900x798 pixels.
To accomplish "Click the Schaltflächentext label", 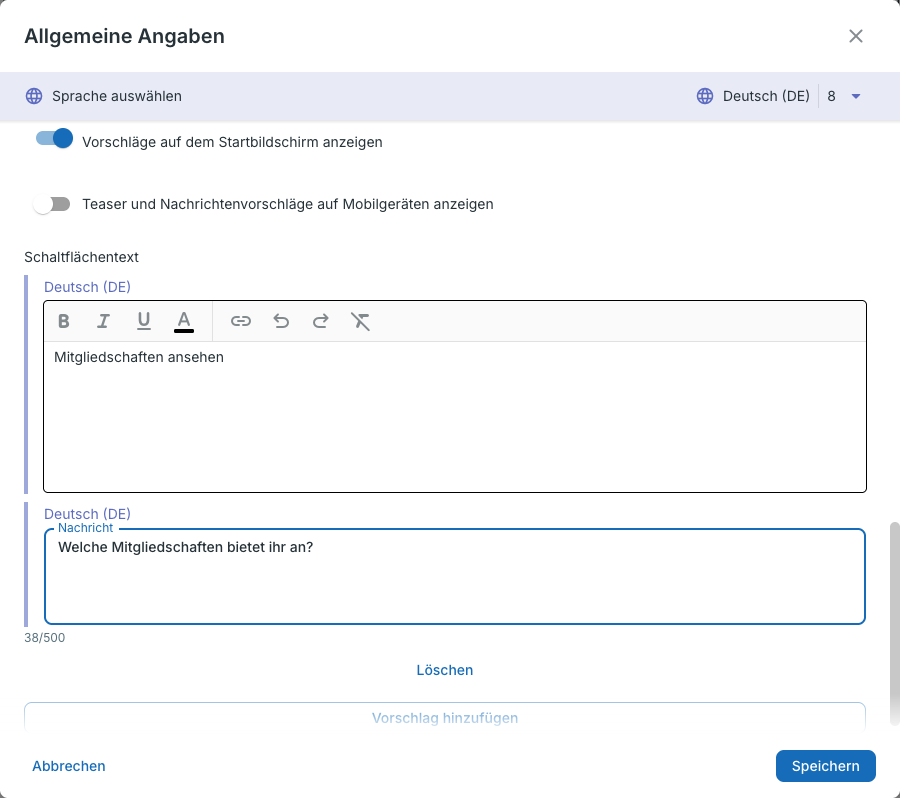I will pos(82,257).
